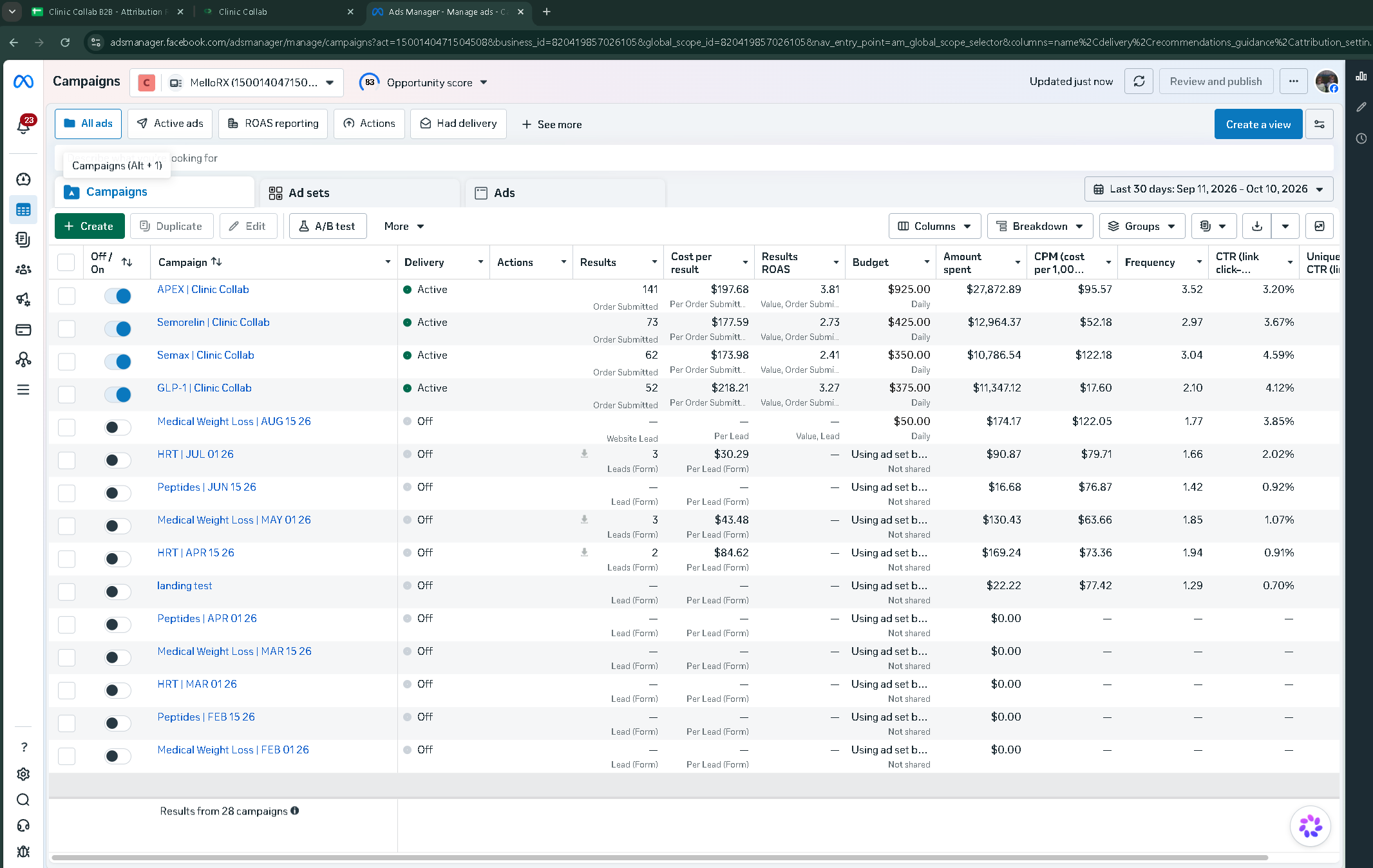Turn off the APEX | Clinic Collab campaign toggle
The image size is (1373, 868).
pyautogui.click(x=118, y=296)
